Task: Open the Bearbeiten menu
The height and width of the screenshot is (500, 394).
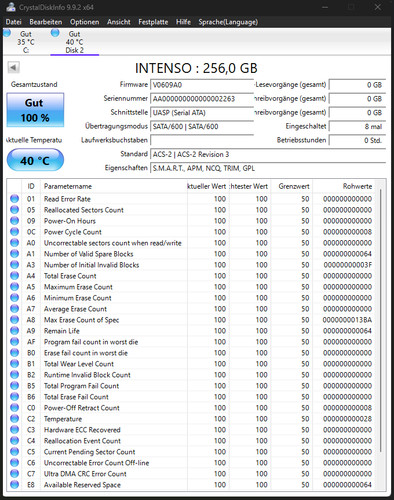Action: 46,22
